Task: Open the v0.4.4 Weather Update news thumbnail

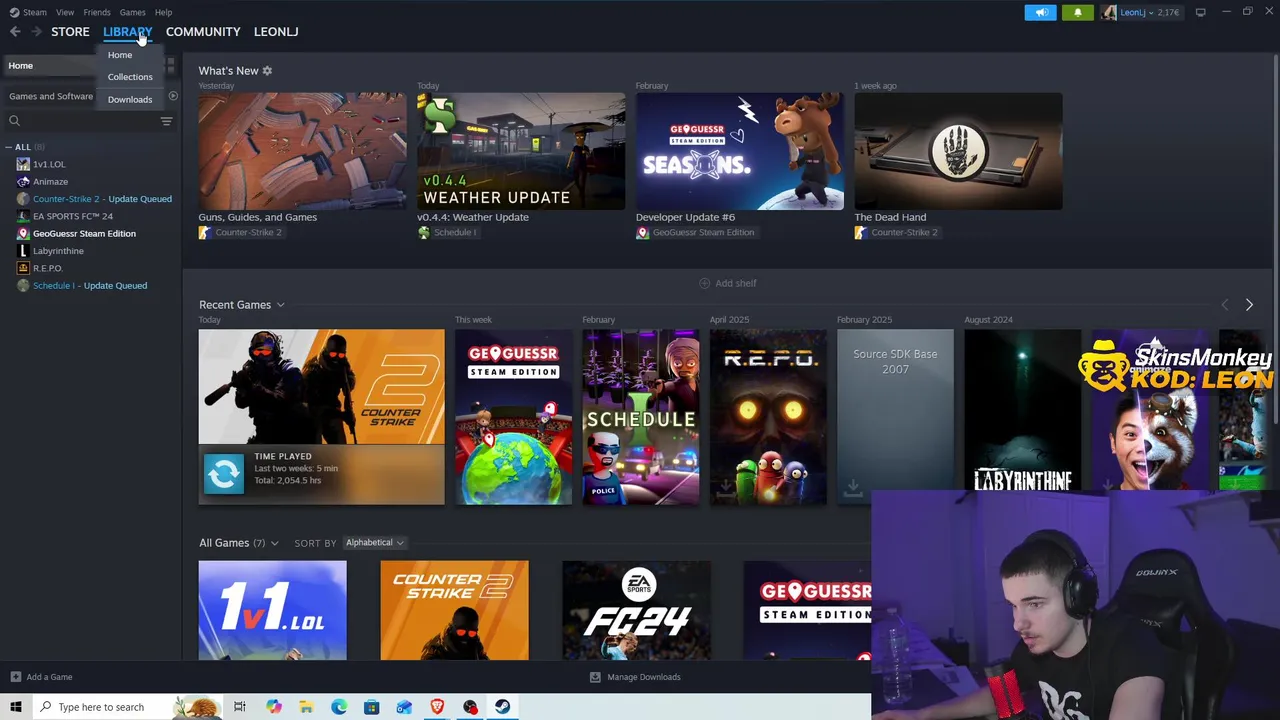Action: coord(521,151)
